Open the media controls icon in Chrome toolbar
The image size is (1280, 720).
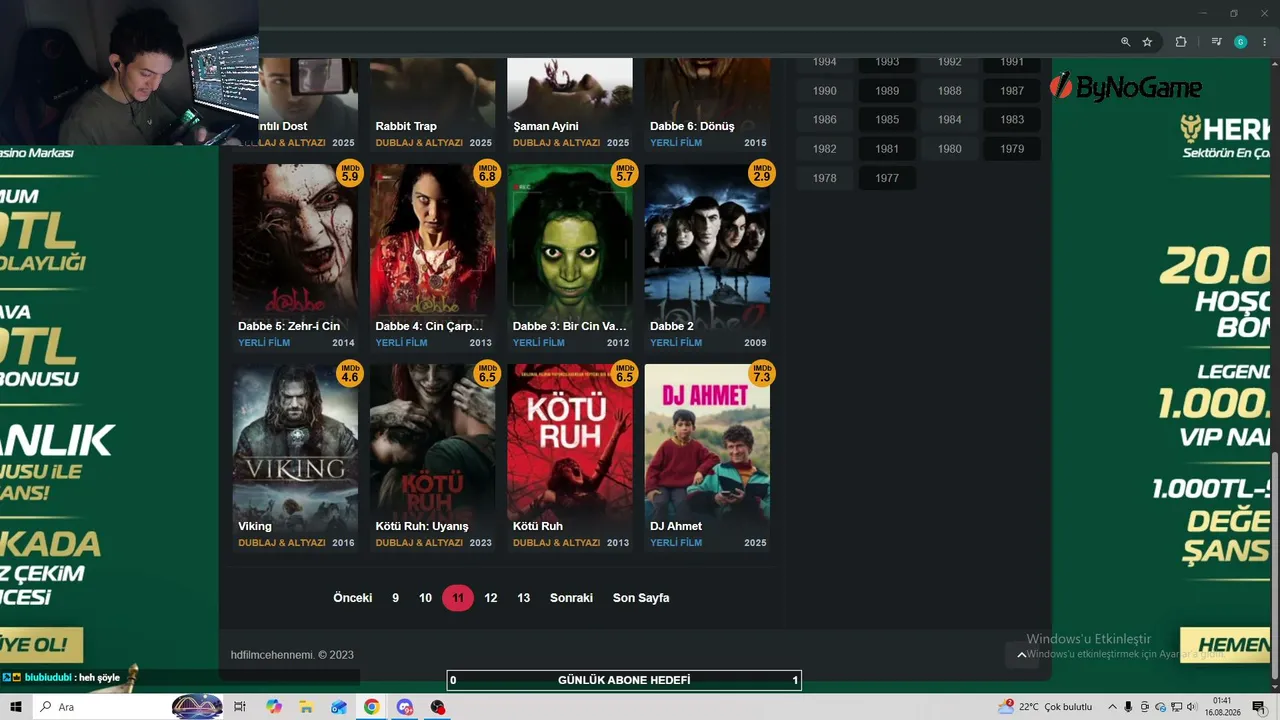(1216, 42)
